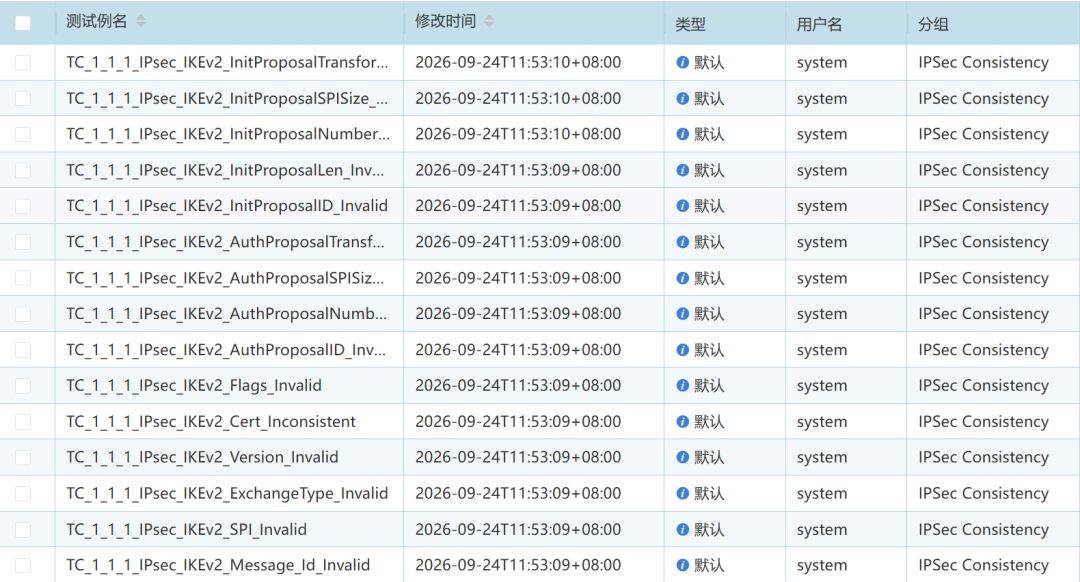The height and width of the screenshot is (582, 1080).
Task: Check the SPI_Invalid test case checkbox
Action: [x=23, y=530]
